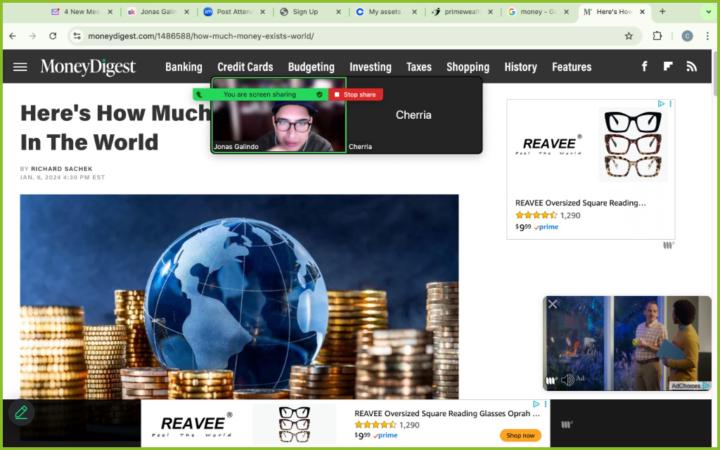Open the Credit Cards section

245,67
